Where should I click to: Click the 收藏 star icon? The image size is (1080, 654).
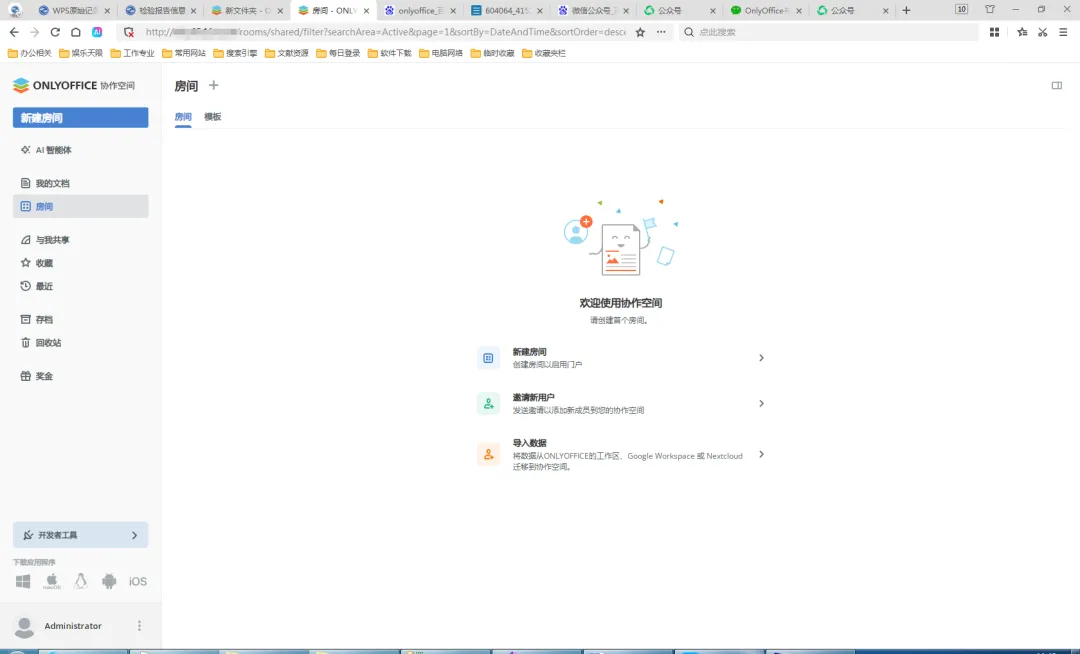pyautogui.click(x=25, y=262)
